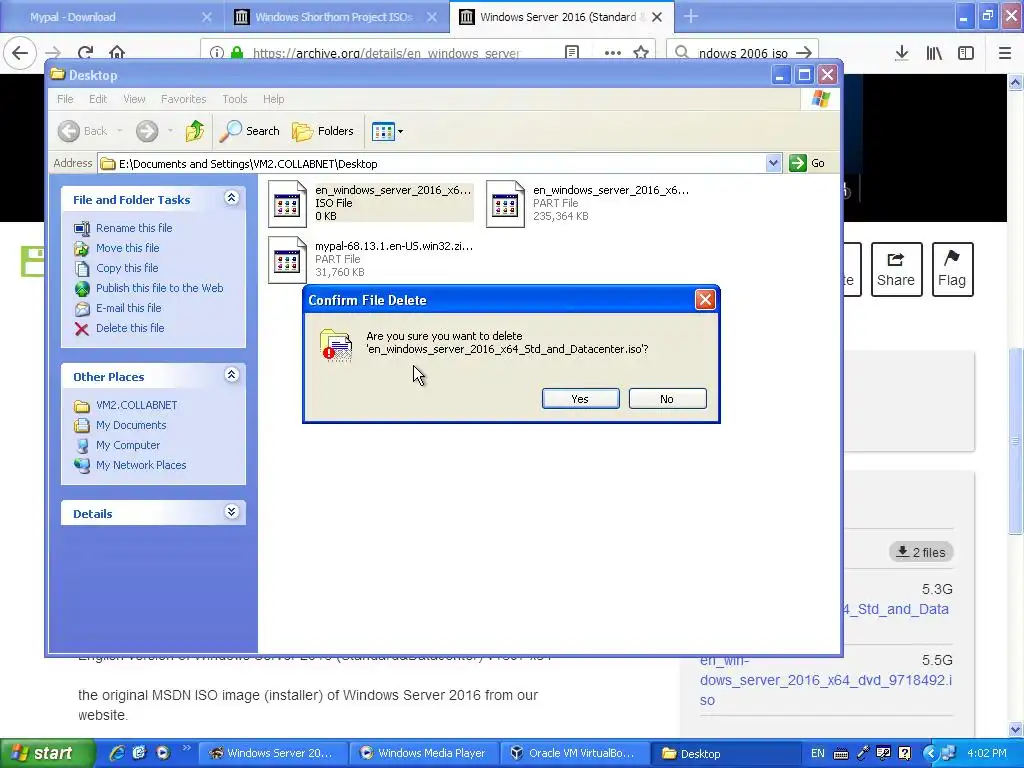Click Publish this file to the Web
1024x768 pixels.
[x=159, y=288]
